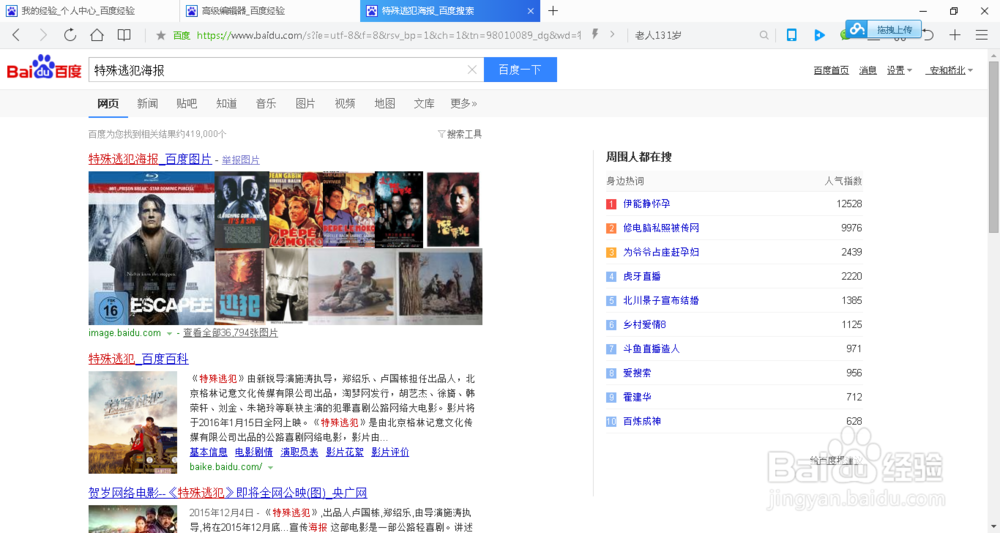1000x533 pixels.
Task: Expand the arrow next to image.baidu.com
Action: click(169, 333)
